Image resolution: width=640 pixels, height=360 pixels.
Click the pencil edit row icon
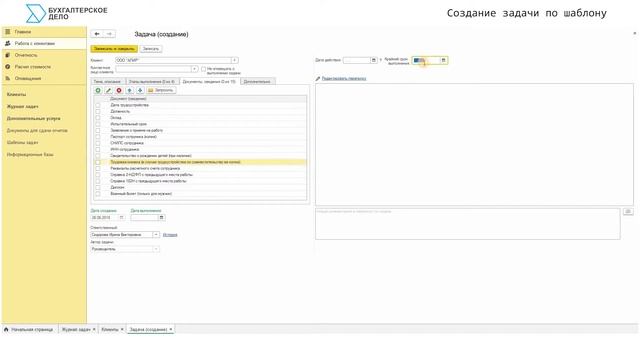coord(109,90)
